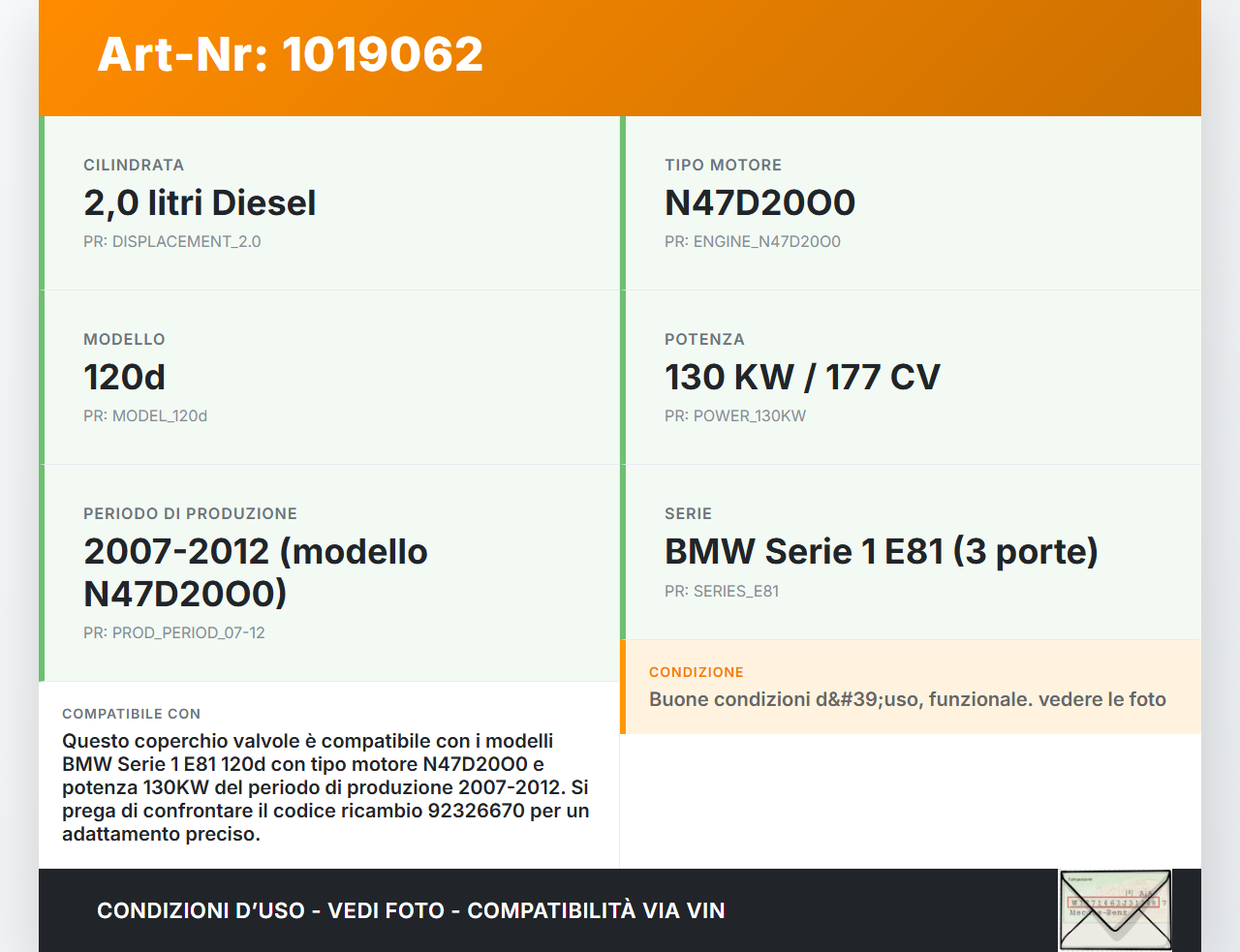The width and height of the screenshot is (1240, 952).
Task: Click the code PR: DISPLACEMENT_2.0
Action: 171,241
